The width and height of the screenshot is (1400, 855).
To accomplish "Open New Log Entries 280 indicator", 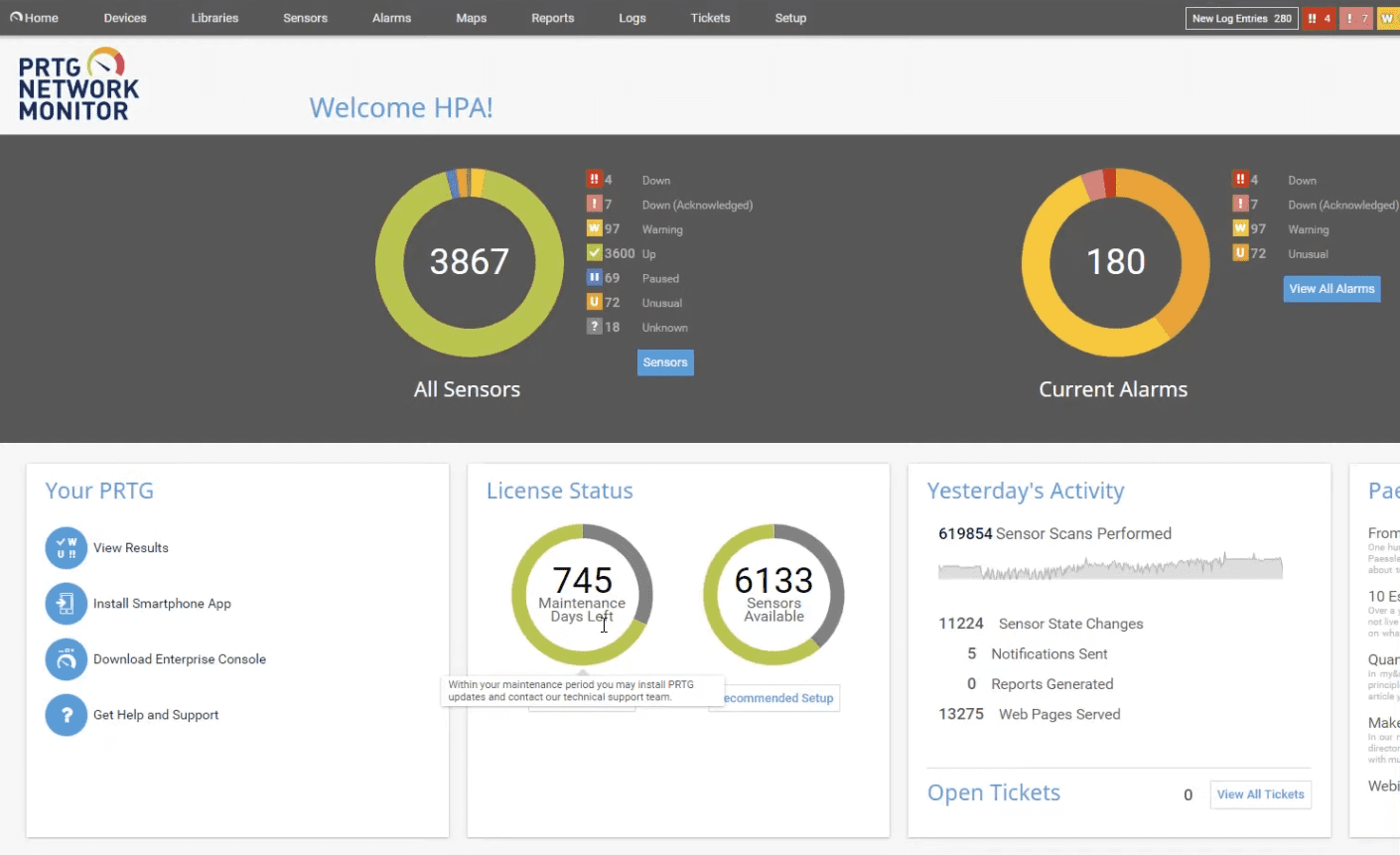I will [1241, 18].
